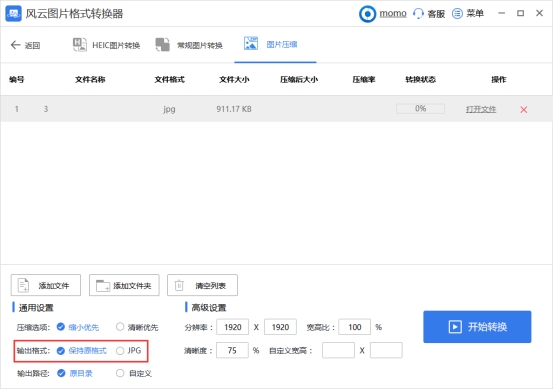This screenshot has height=389, width=553.
Task: Click the 添加文件夹 button
Action: (x=124, y=285)
